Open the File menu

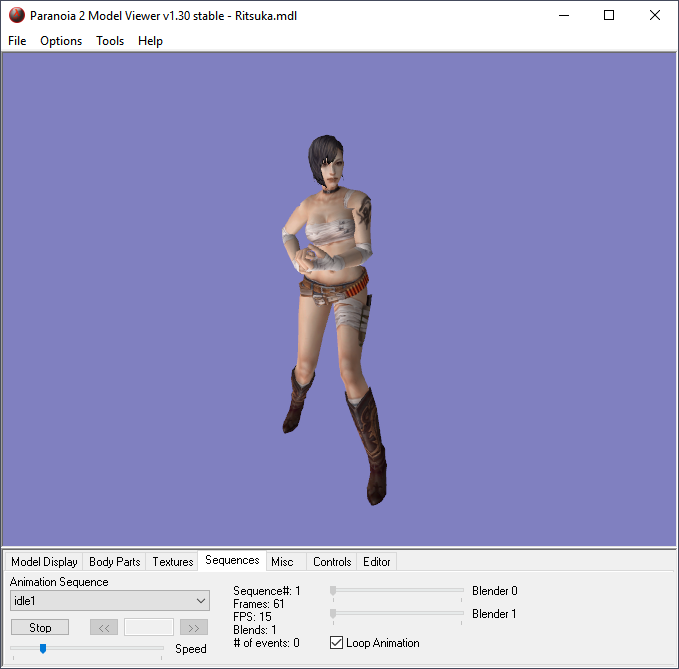[x=17, y=41]
